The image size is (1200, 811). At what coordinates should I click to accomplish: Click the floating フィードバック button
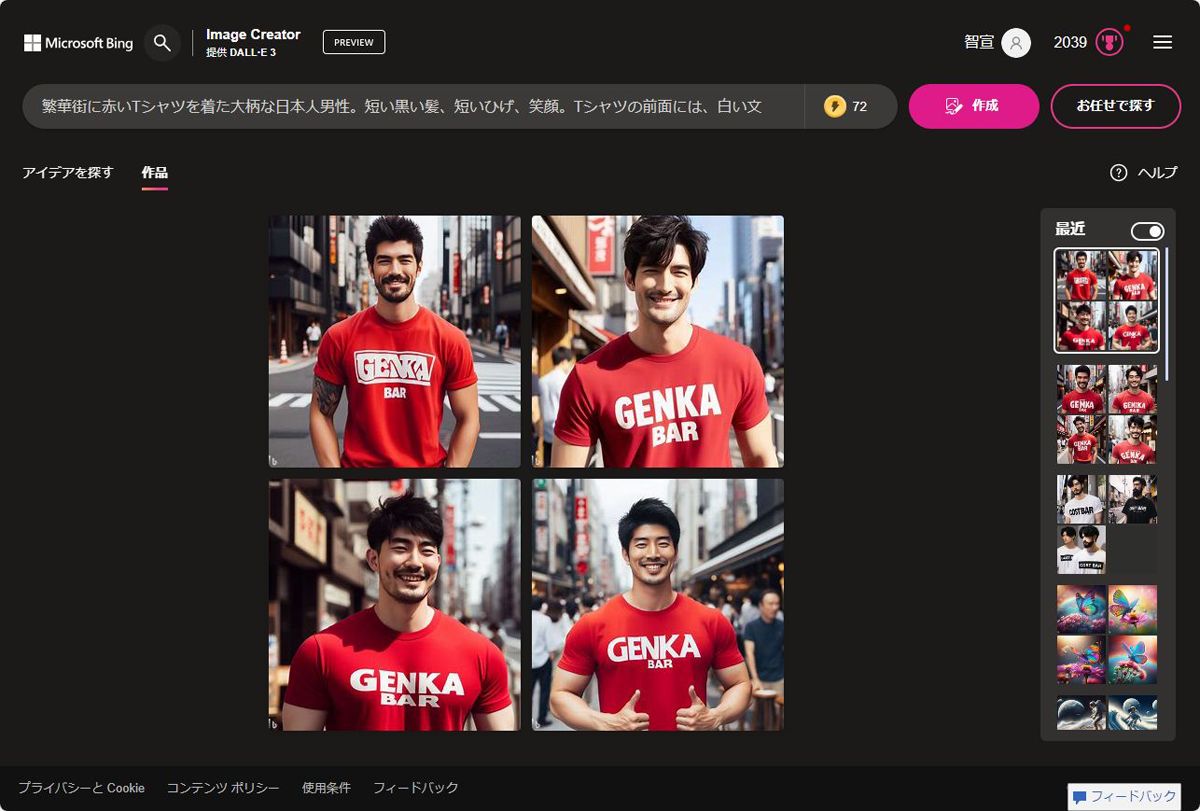click(1125, 797)
